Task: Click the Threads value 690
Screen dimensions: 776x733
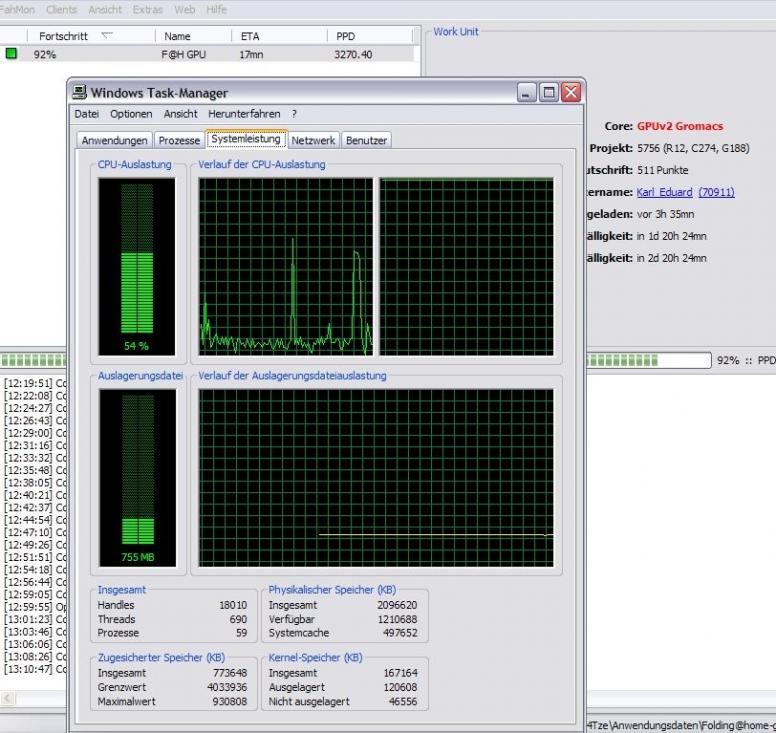Action: tap(238, 619)
